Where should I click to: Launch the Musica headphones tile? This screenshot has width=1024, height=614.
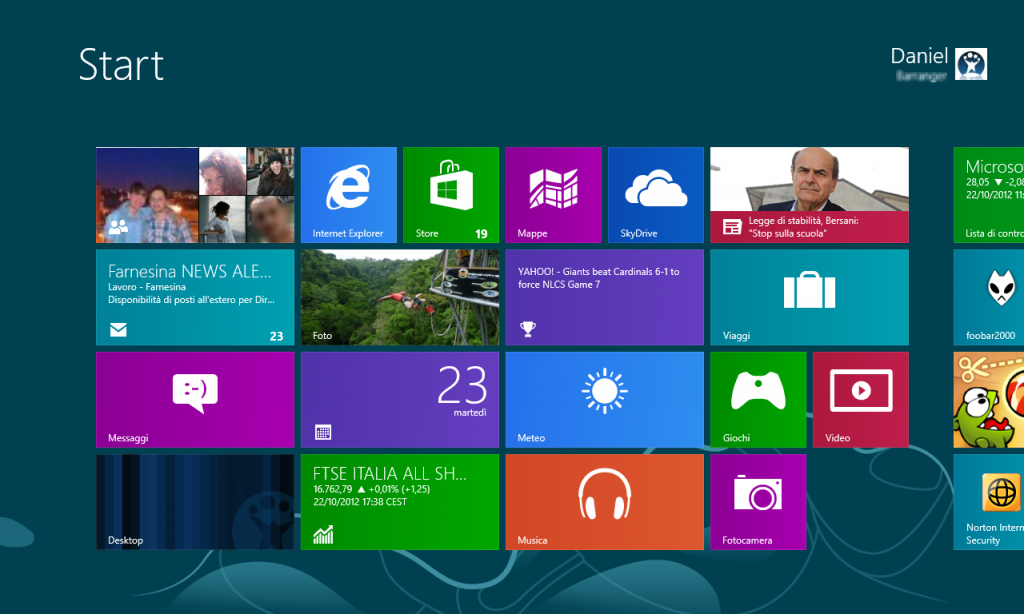pyautogui.click(x=605, y=502)
